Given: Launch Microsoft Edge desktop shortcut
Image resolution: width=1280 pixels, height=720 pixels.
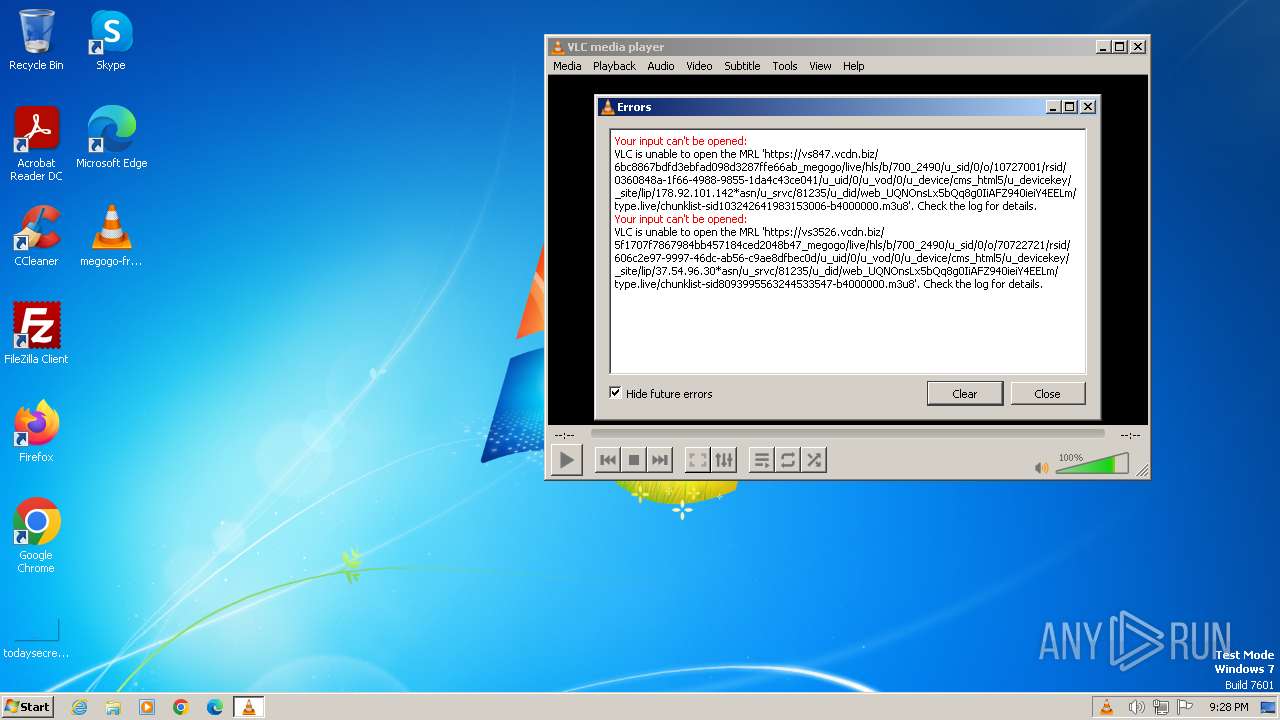Looking at the screenshot, I should coord(111,138).
